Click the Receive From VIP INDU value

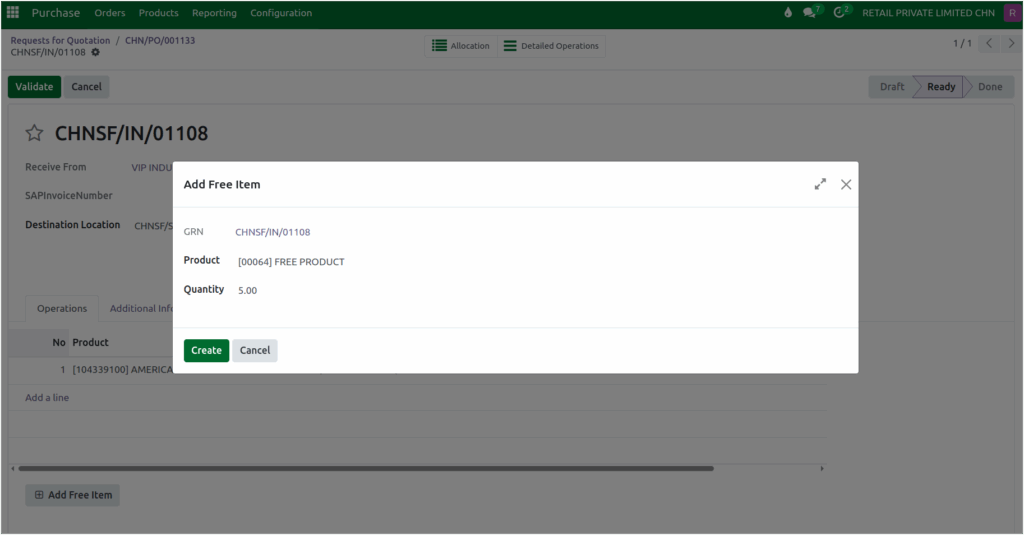(x=152, y=168)
